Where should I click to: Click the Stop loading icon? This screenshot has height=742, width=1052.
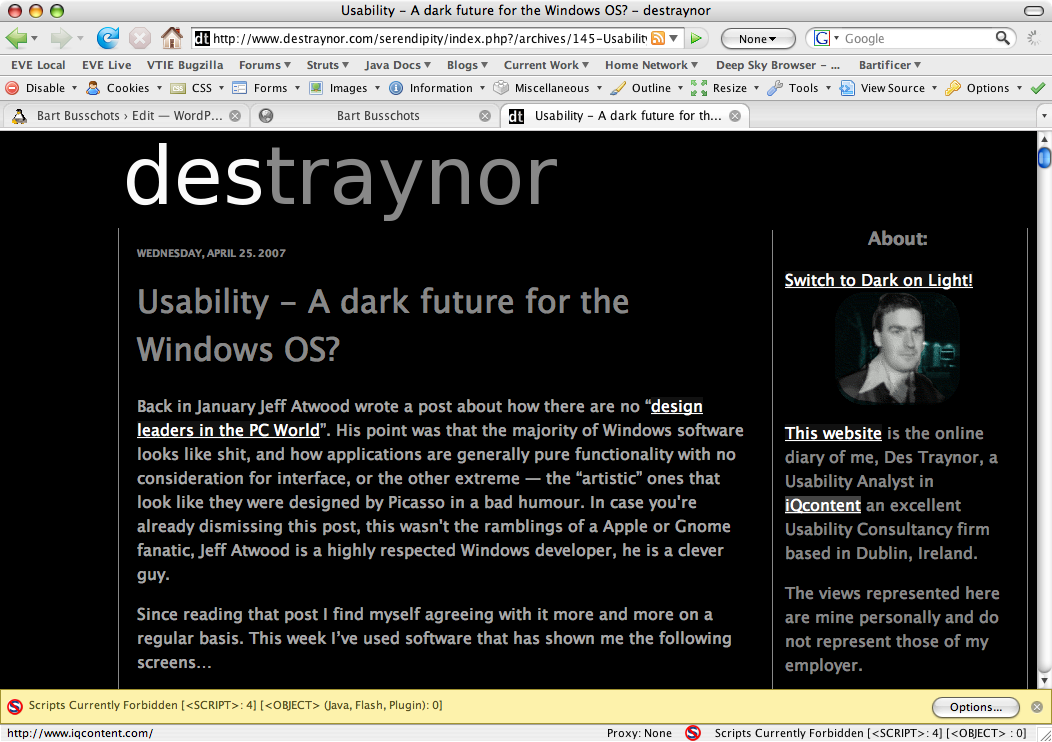[x=140, y=38]
